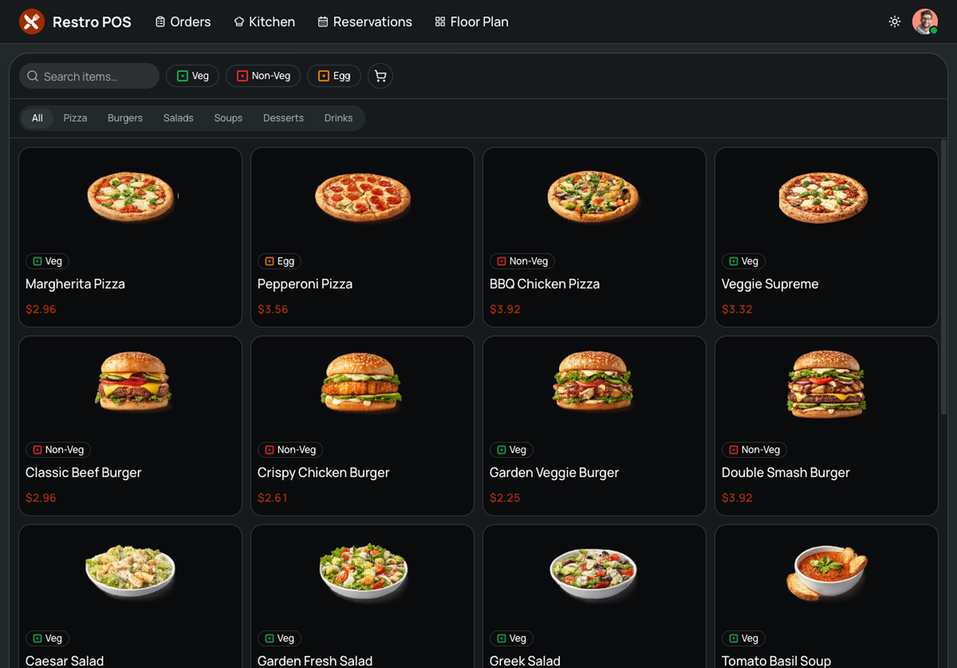Click the Double Smash Burger title
Image resolution: width=957 pixels, height=668 pixels.
pyautogui.click(x=785, y=473)
